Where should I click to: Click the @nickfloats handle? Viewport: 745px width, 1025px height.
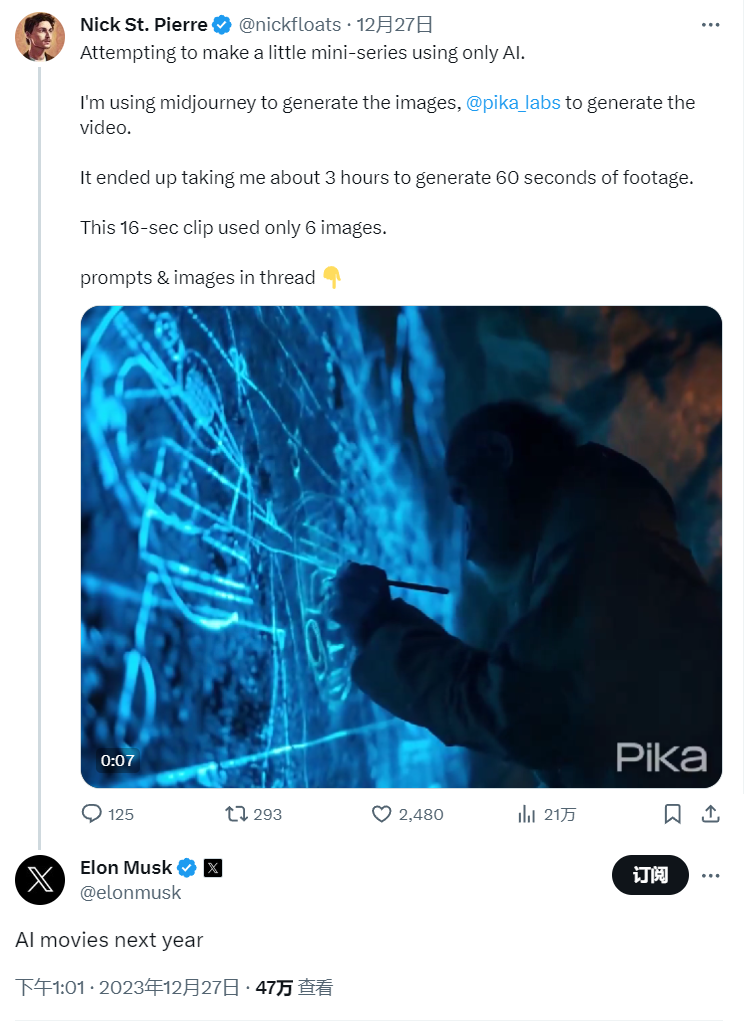coord(290,24)
